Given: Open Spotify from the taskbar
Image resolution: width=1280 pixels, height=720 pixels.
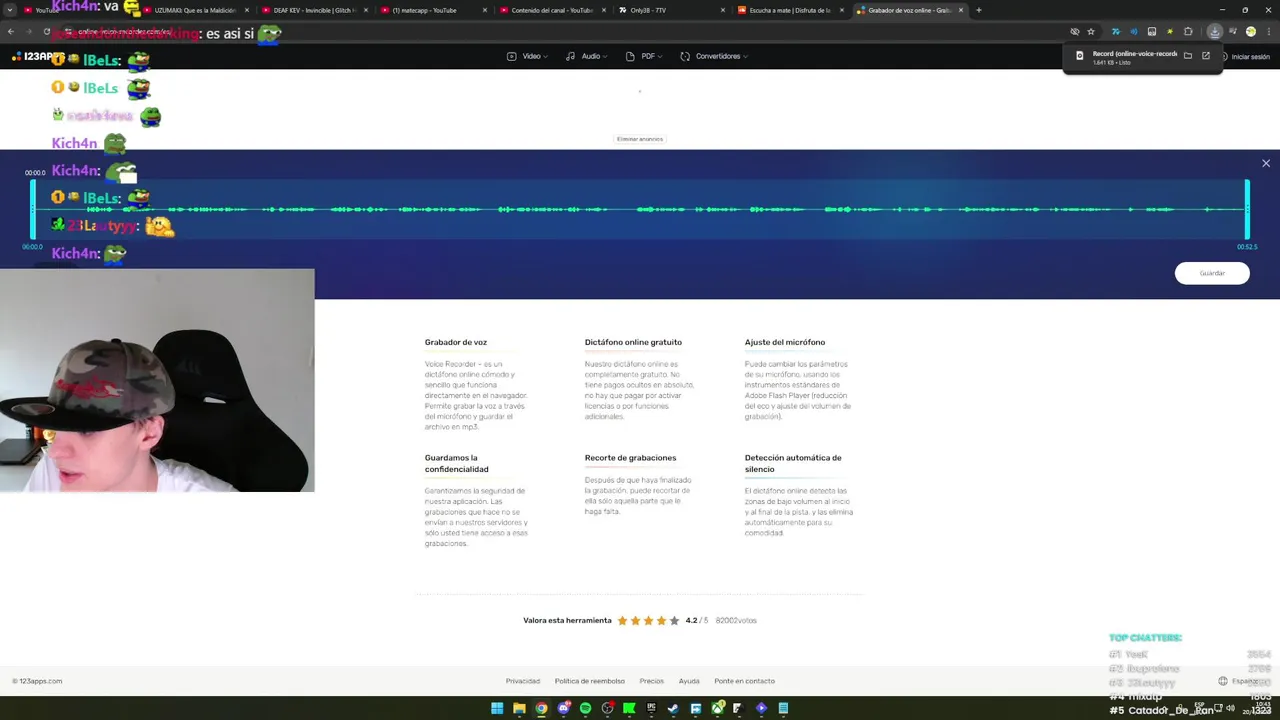Looking at the screenshot, I should click(585, 708).
